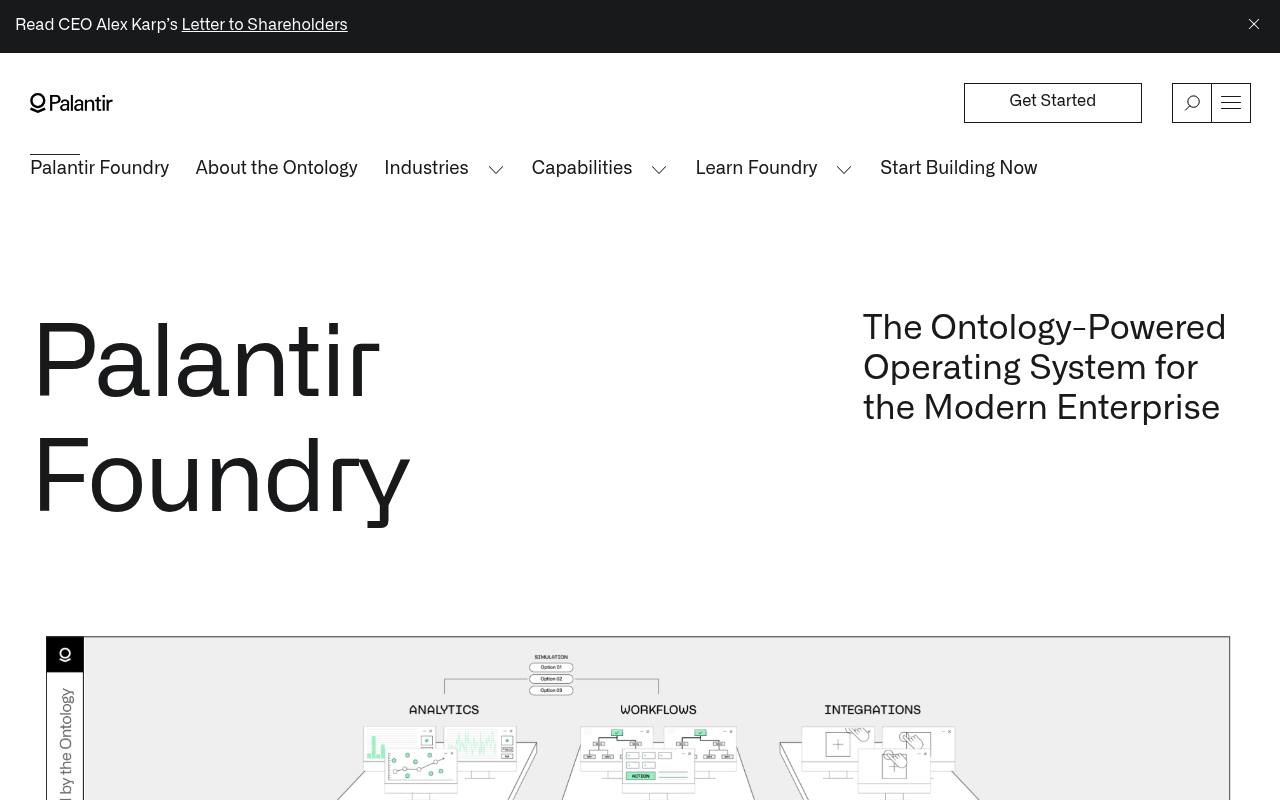Viewport: 1280px width, 800px height.
Task: Expand the Industries dropdown chevron
Action: [x=496, y=169]
